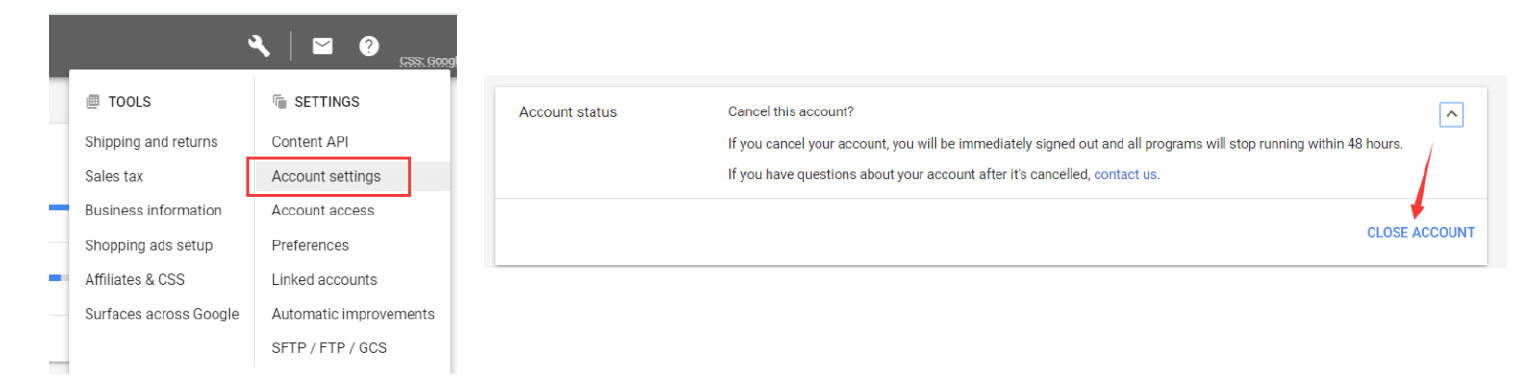Click the help question mark icon
This screenshot has height=385, width=1515.
pos(369,45)
